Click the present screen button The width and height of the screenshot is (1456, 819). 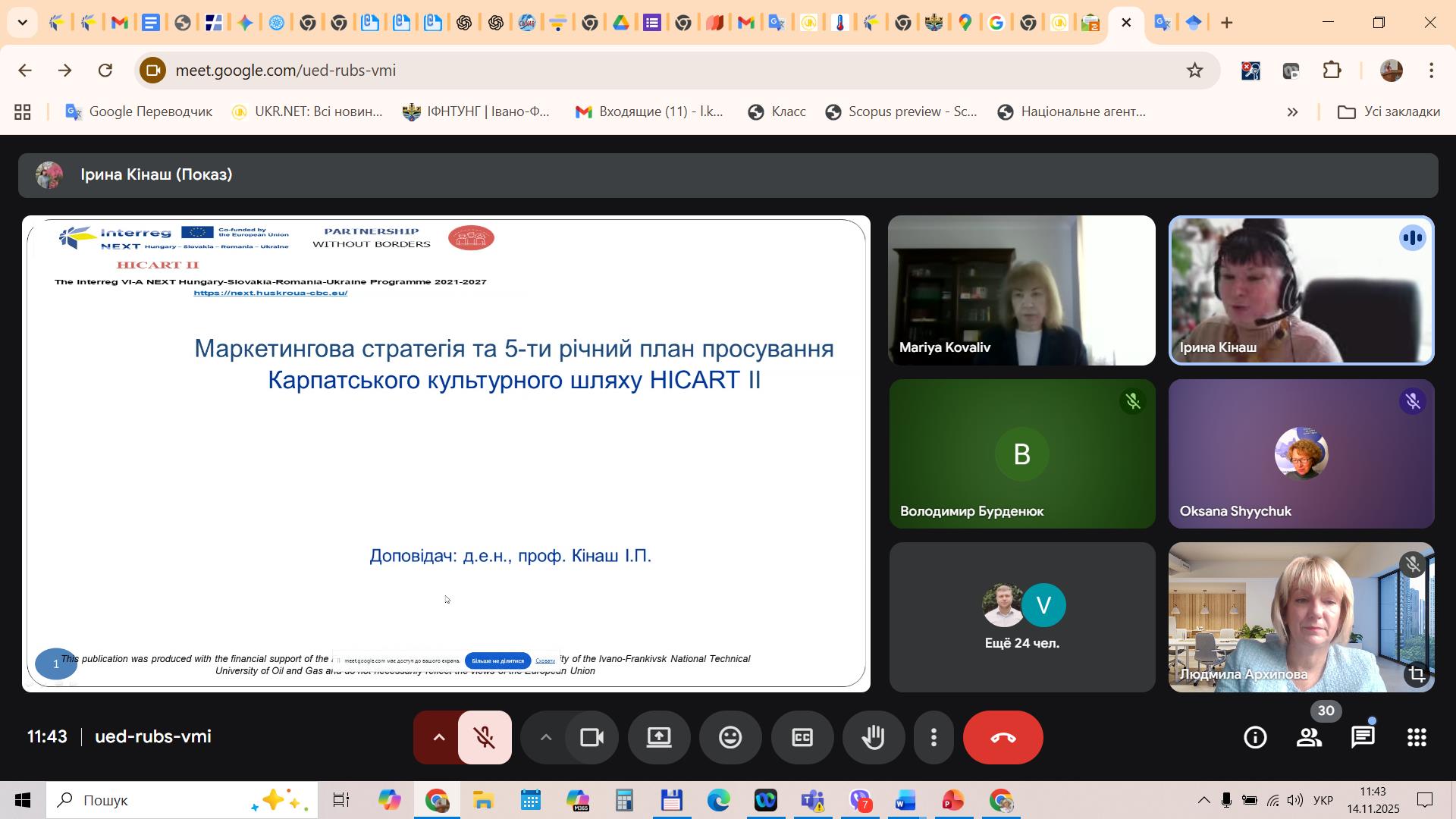pos(659,738)
